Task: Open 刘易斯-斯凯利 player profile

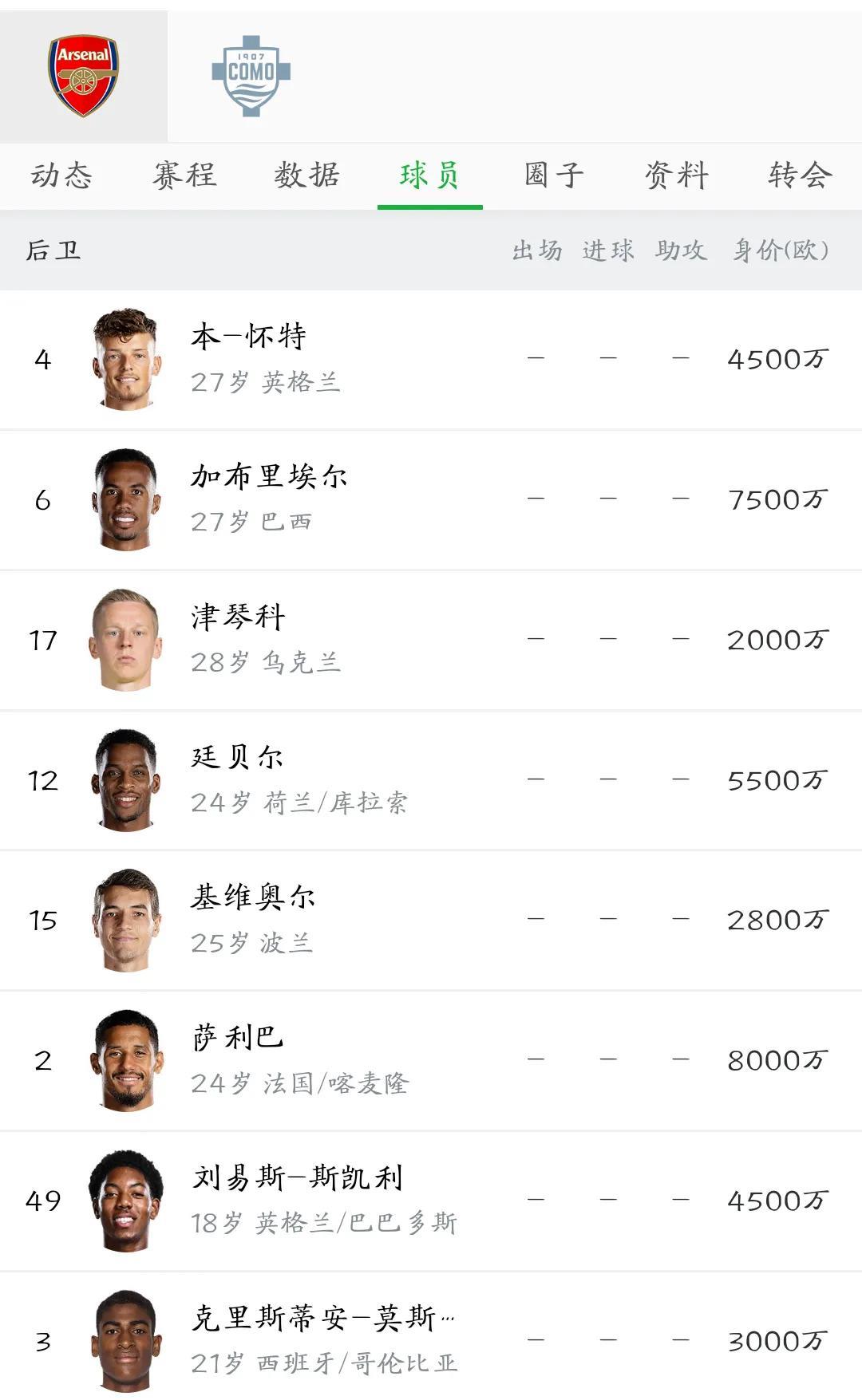Action: 297,1178
